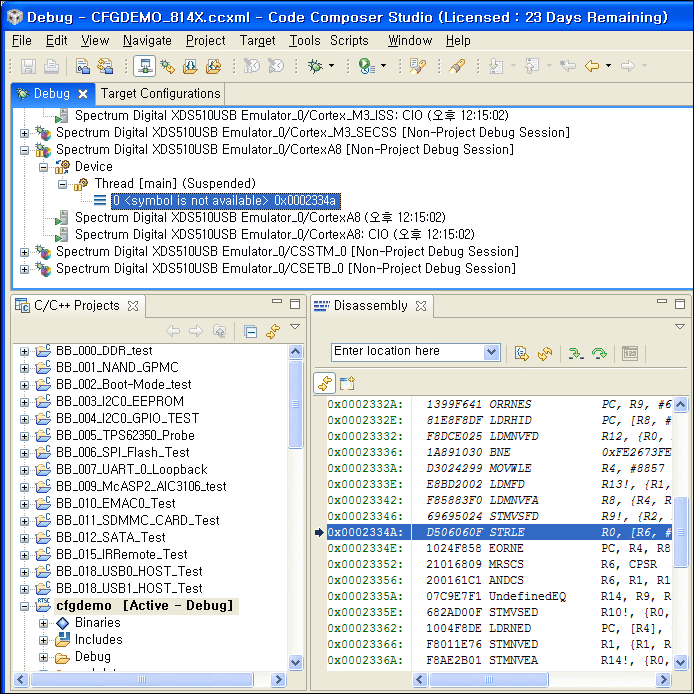Open the Back history dropdown arrow
694x694 pixels.
pos(609,66)
